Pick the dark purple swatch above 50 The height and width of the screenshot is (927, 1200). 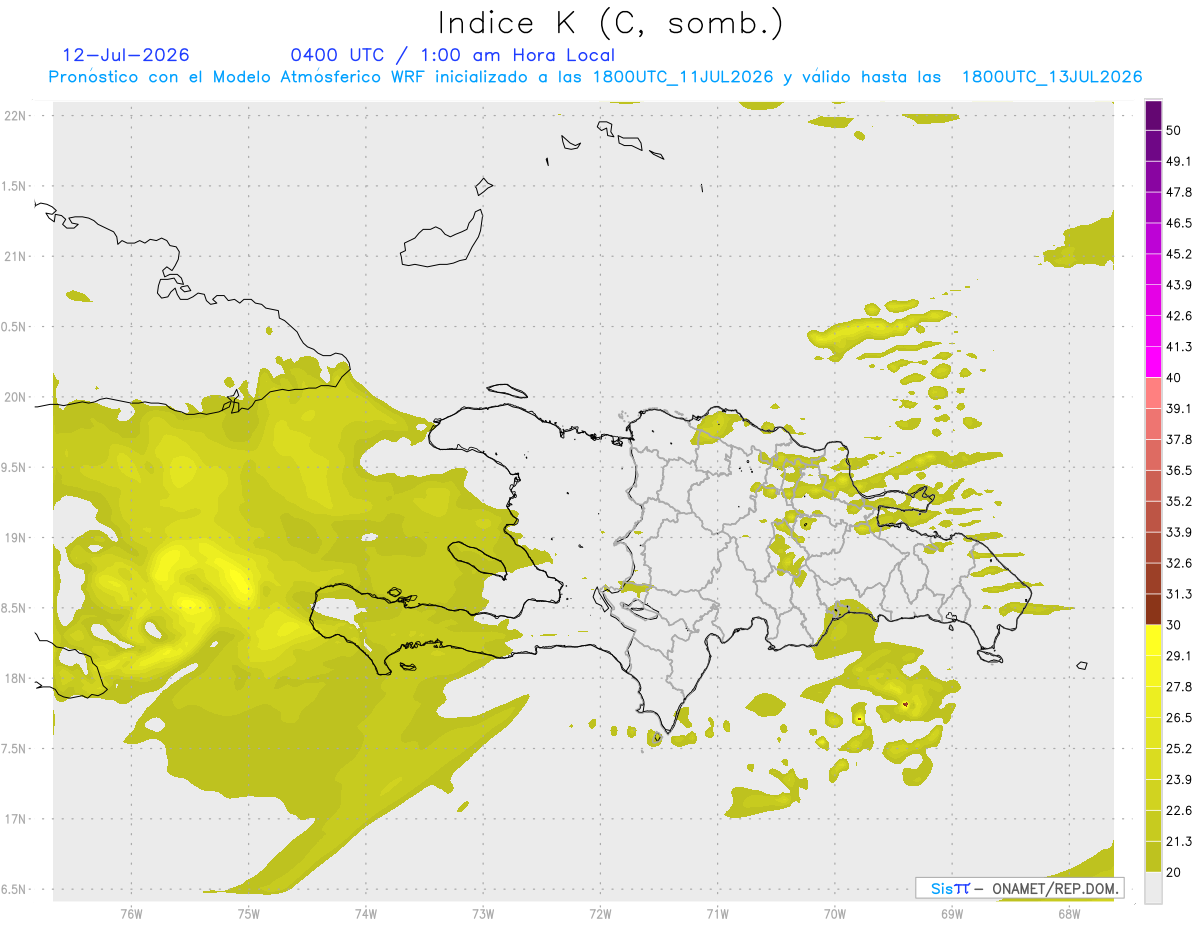coord(1153,115)
